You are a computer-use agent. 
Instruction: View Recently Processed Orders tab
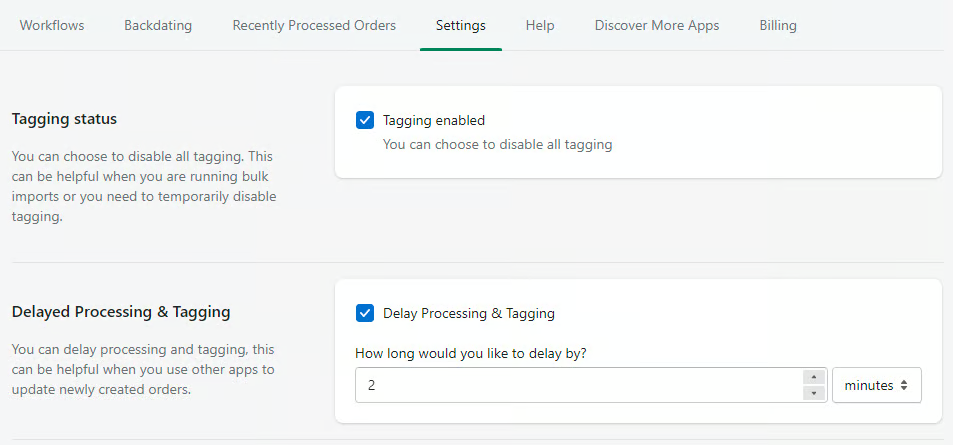[x=314, y=26]
